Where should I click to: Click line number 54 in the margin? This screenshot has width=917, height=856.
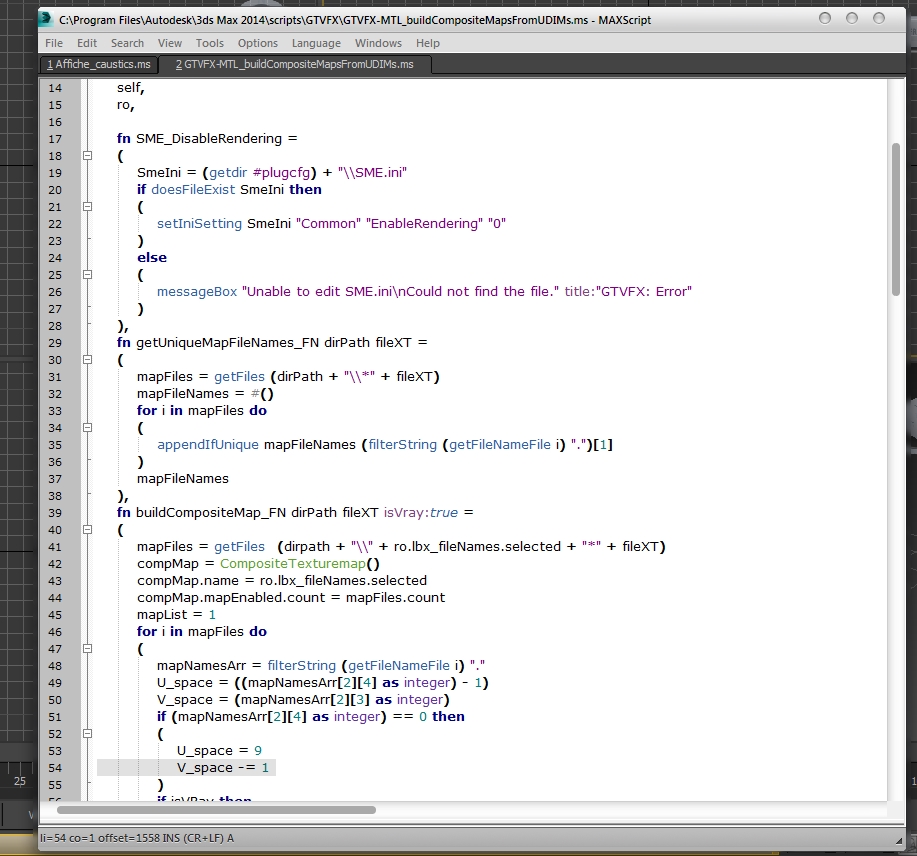click(55, 768)
